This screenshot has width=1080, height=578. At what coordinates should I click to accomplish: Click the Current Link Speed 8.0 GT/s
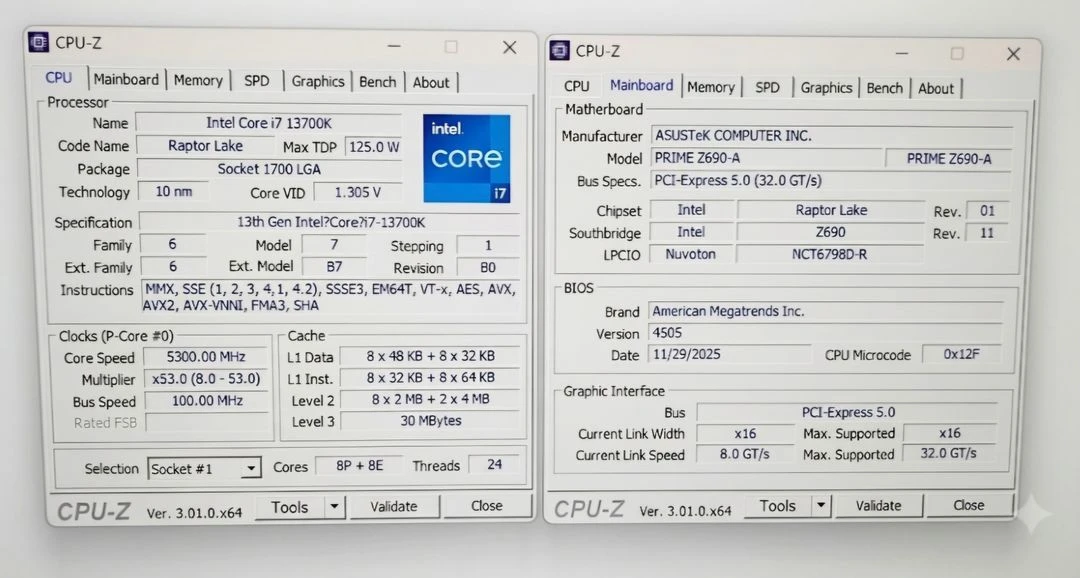pyautogui.click(x=745, y=454)
